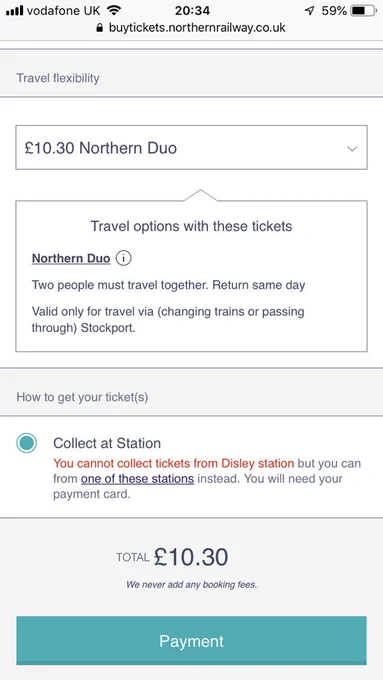Open the one of these stations link
This screenshot has height=680, width=383.
pyautogui.click(x=137, y=479)
